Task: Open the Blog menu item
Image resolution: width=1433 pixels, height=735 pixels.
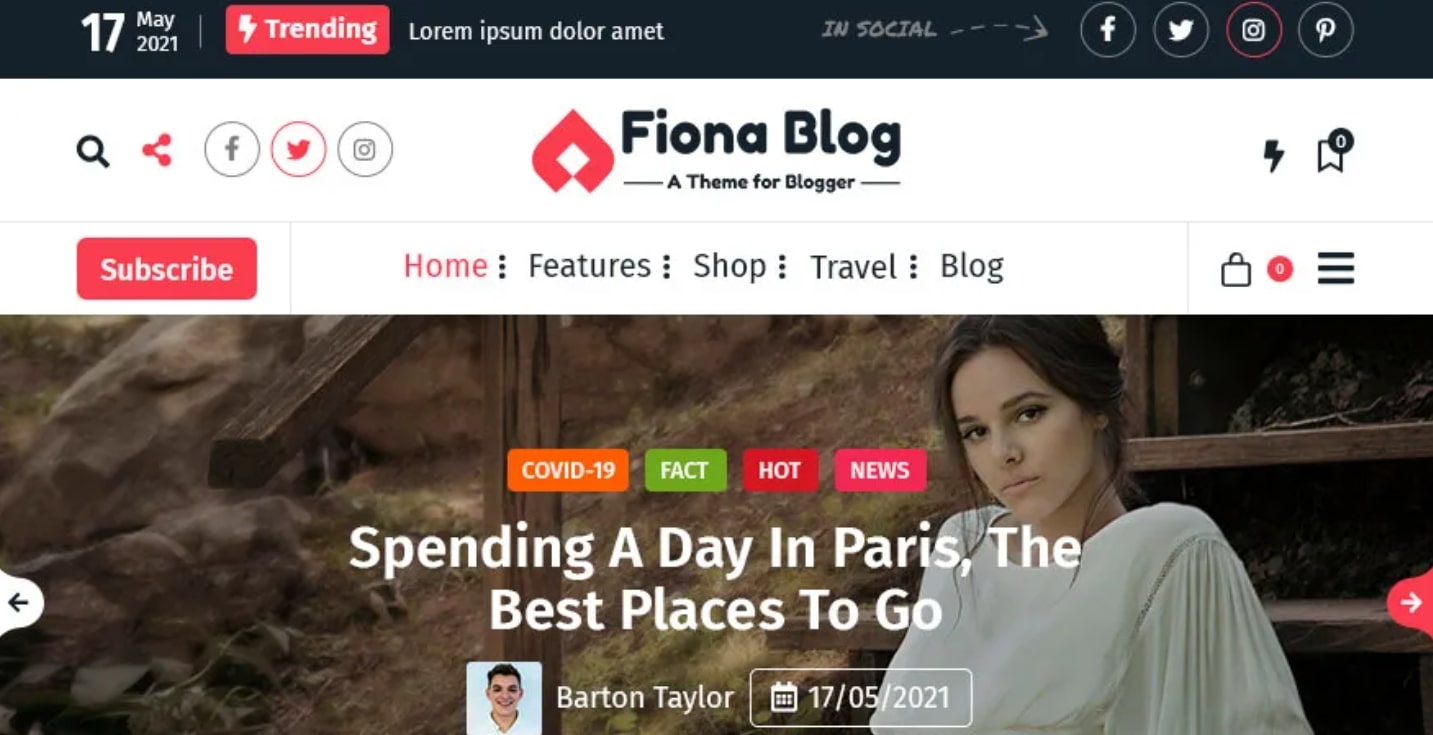Action: (x=971, y=267)
